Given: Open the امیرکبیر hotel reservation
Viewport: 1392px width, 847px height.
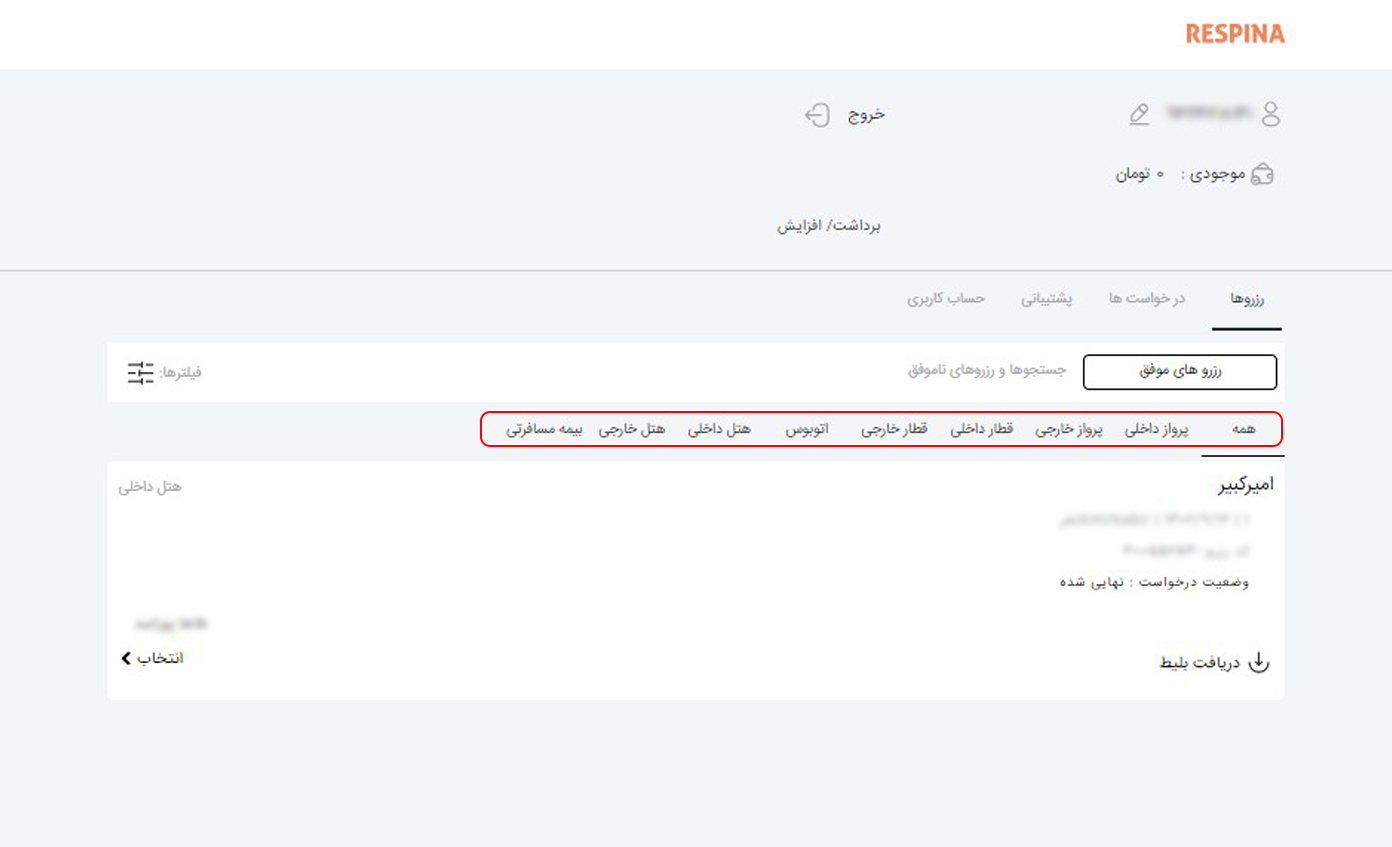Looking at the screenshot, I should [1245, 485].
